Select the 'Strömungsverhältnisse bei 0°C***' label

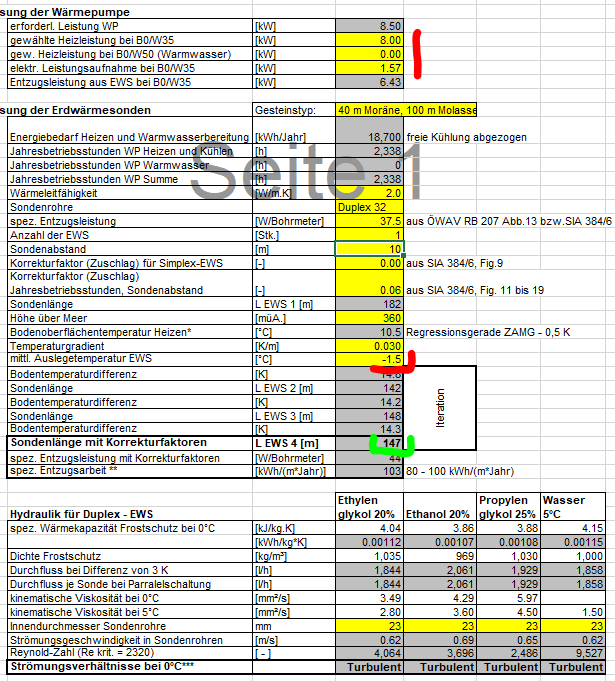pos(102,667)
